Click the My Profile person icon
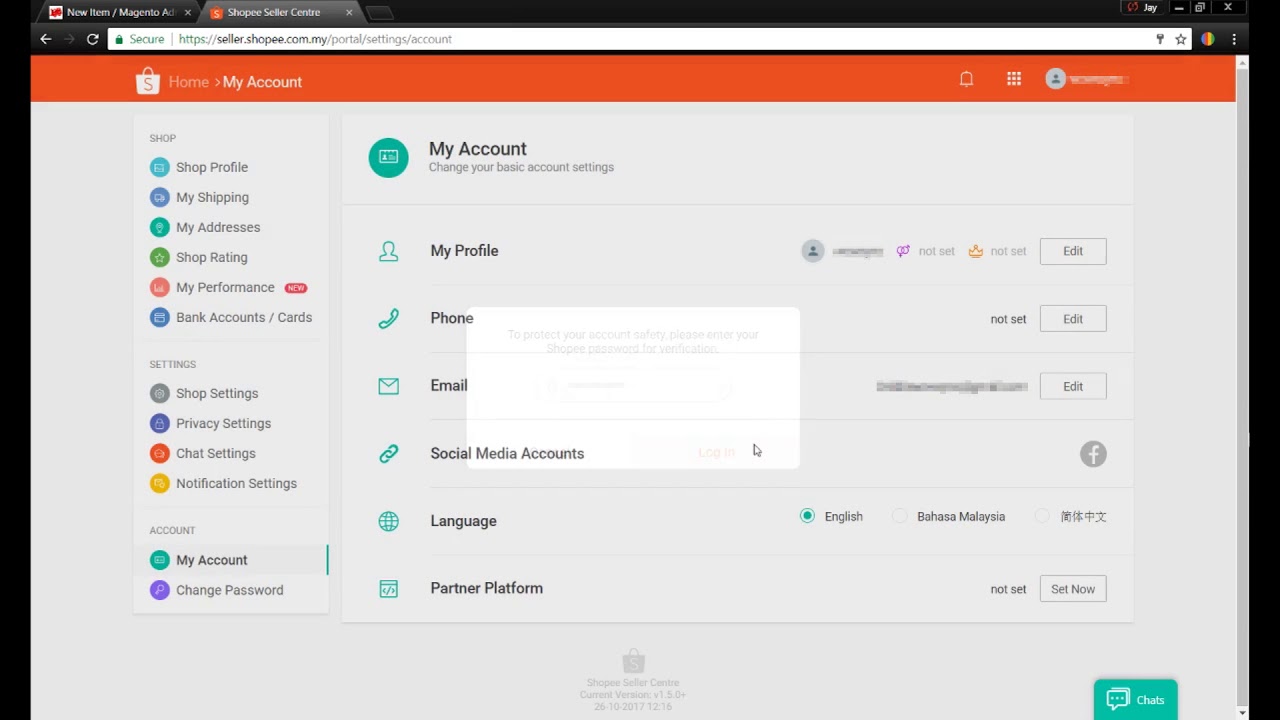The width and height of the screenshot is (1280, 720). tap(388, 251)
